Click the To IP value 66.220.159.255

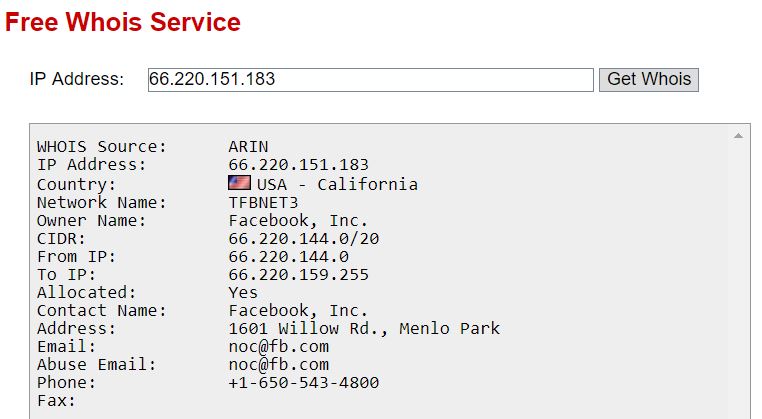[298, 275]
